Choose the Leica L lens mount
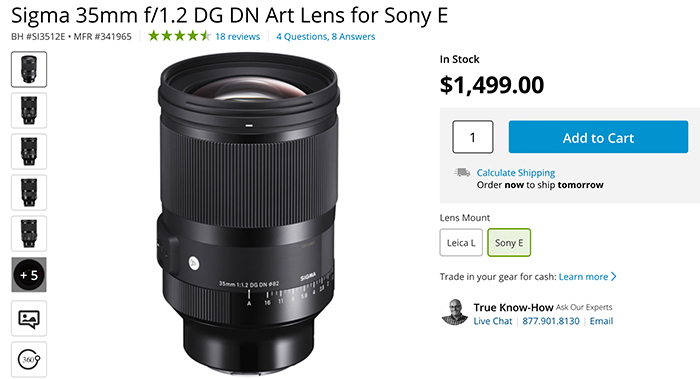Screen dimensions: 700x379 461,242
